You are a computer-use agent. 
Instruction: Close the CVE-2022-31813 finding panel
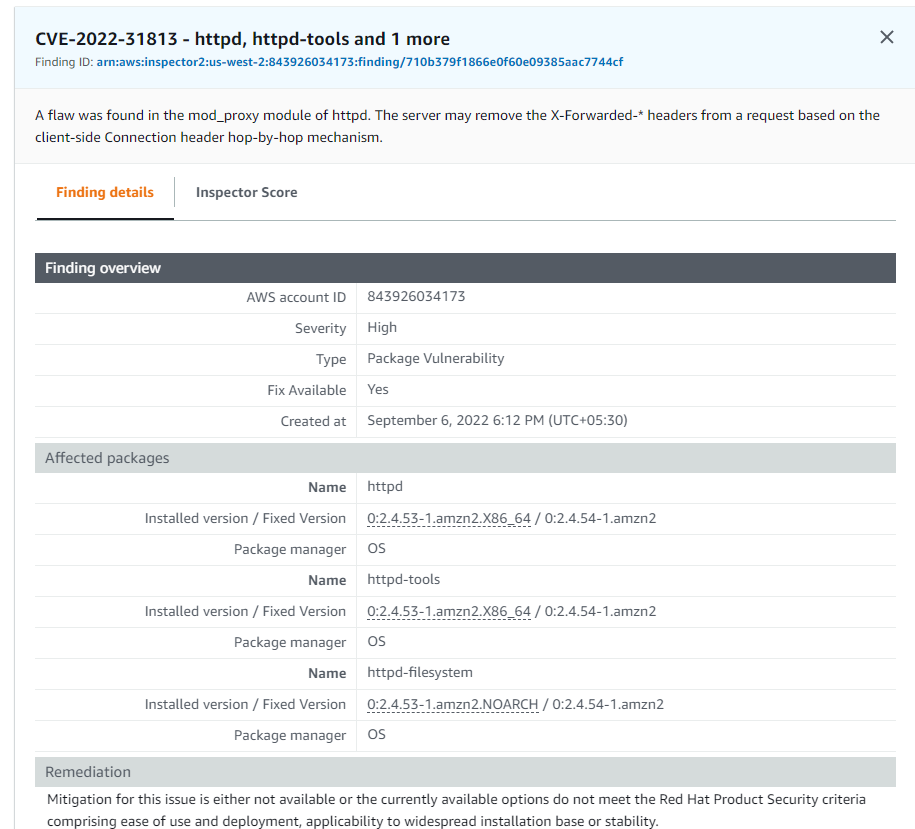886,36
